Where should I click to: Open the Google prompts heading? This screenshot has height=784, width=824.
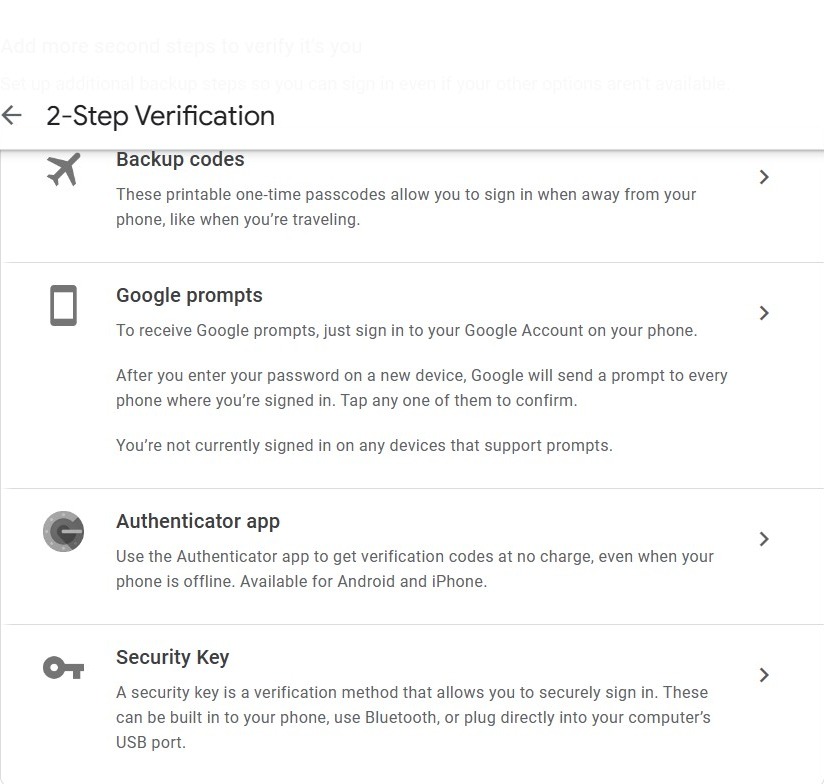pyautogui.click(x=189, y=296)
